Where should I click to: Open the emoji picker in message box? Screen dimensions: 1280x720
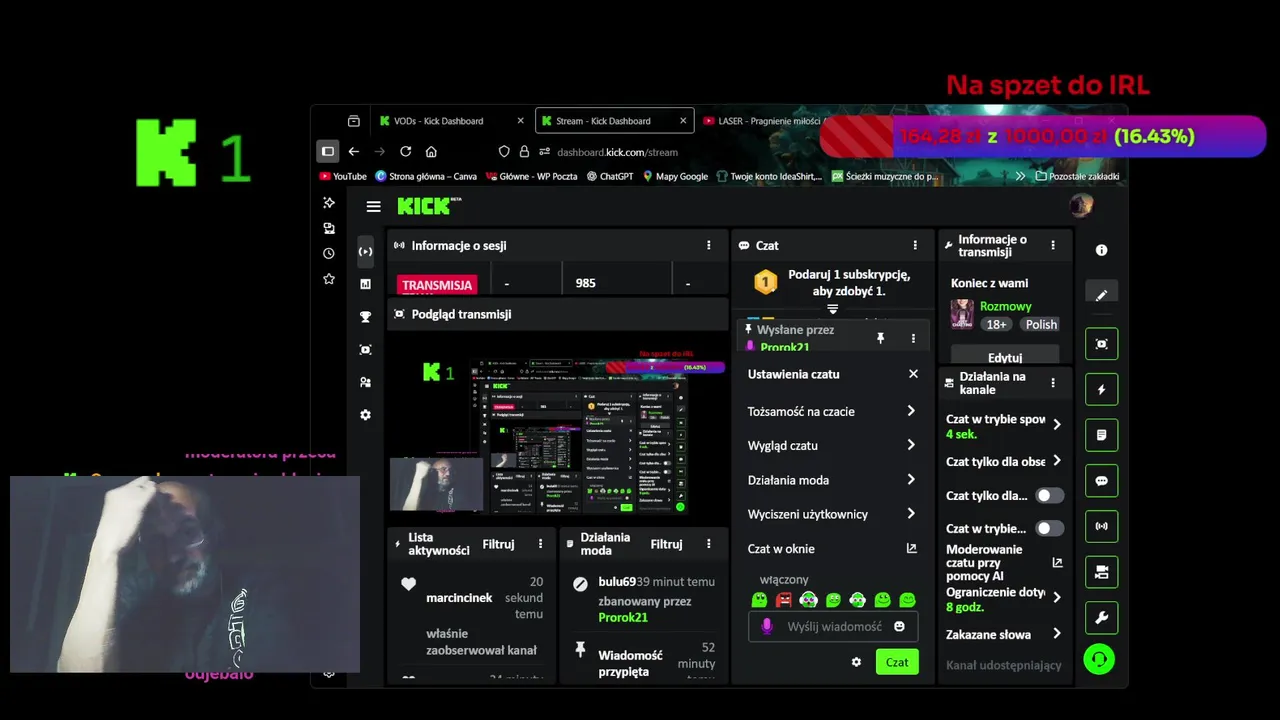899,626
